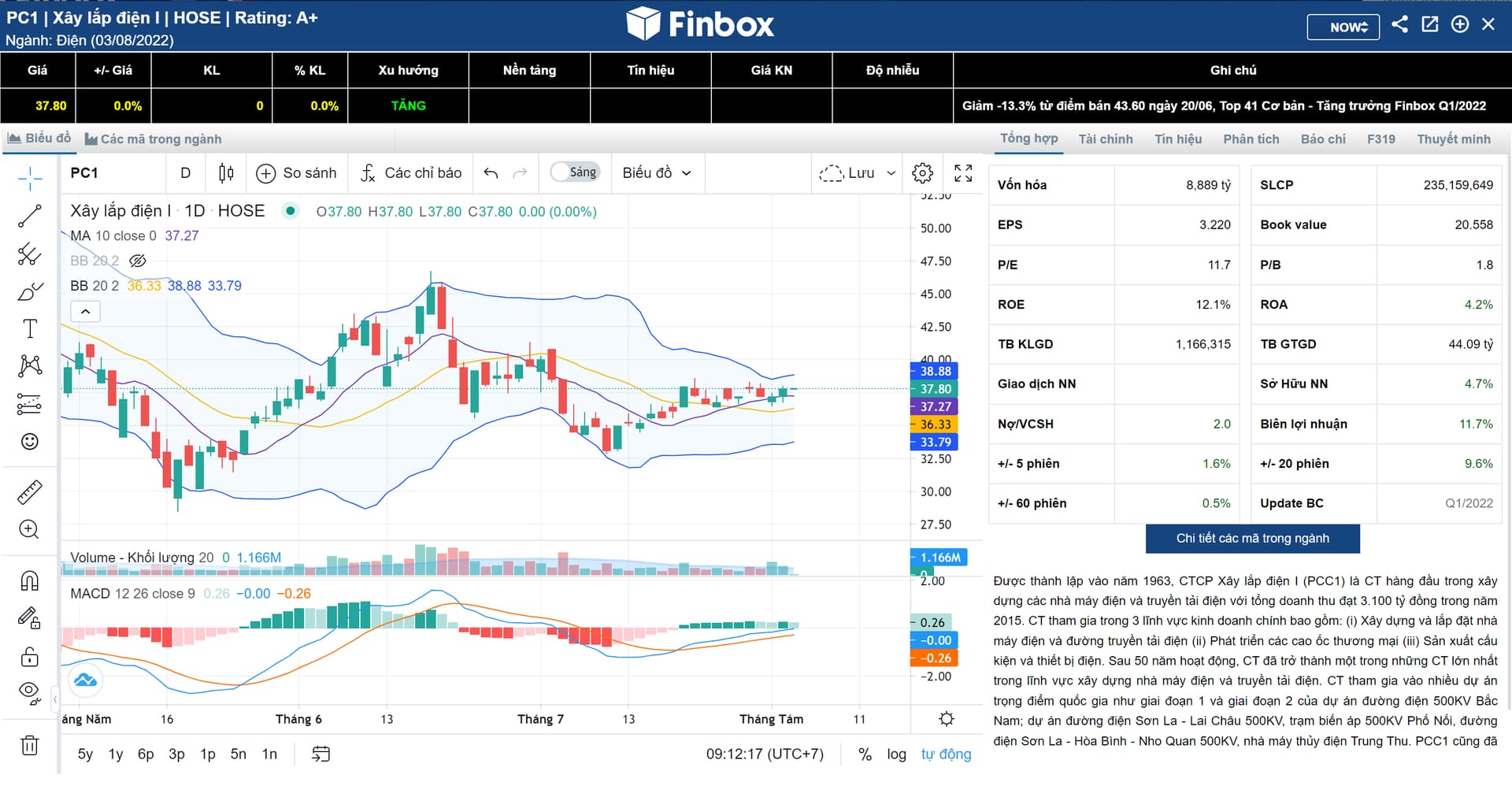1512x797 pixels.
Task: Redo the chart action
Action: coord(520,173)
